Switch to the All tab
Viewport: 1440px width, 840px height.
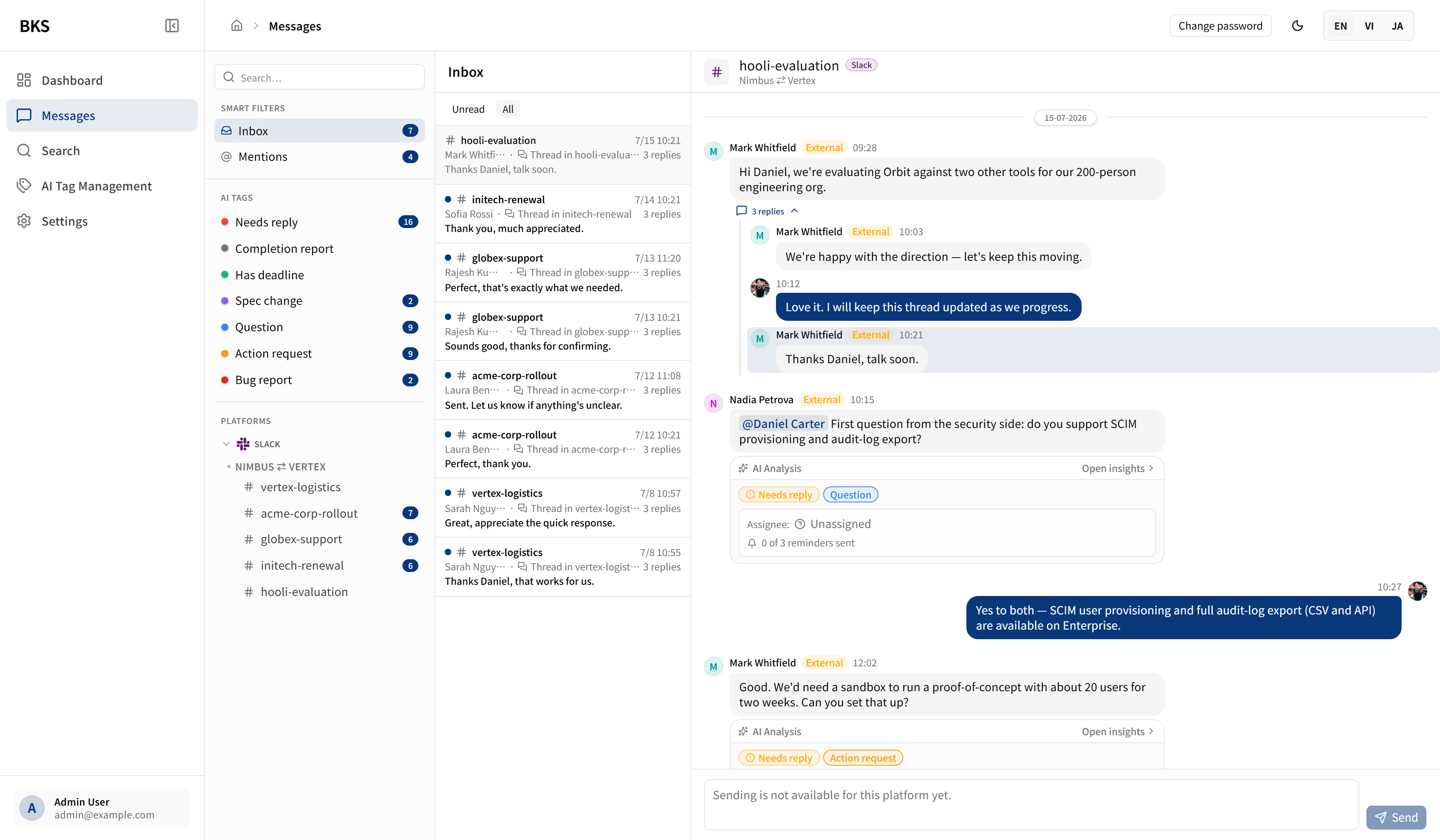point(508,109)
